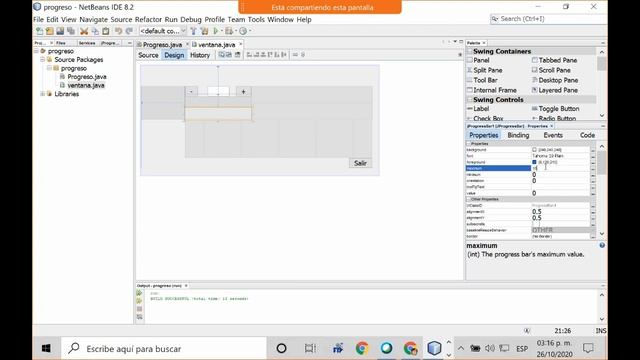
Task: Click the Cut scissors icon
Action: (84, 31)
